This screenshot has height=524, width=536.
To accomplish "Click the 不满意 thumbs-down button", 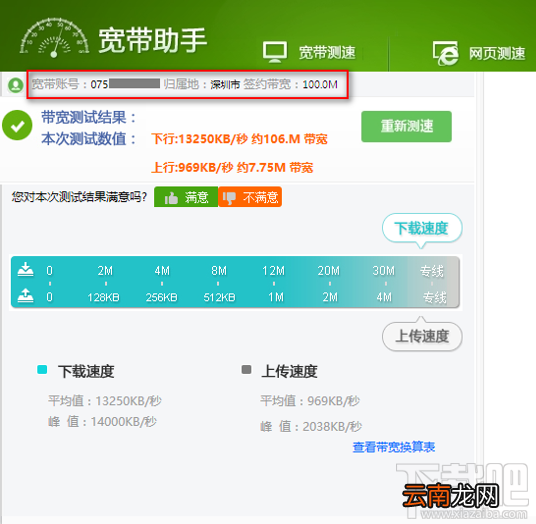I will tap(250, 197).
